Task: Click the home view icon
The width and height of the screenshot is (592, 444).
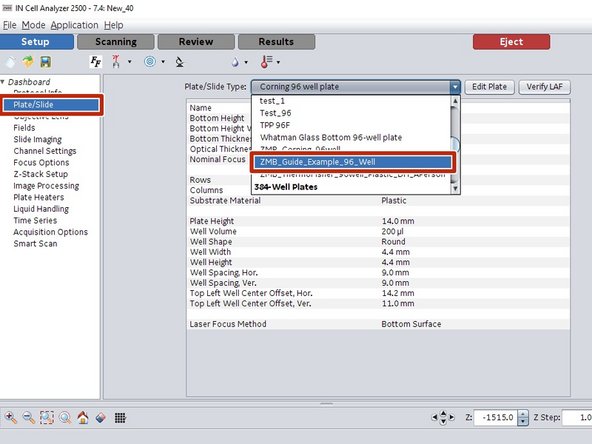Action: click(83, 418)
